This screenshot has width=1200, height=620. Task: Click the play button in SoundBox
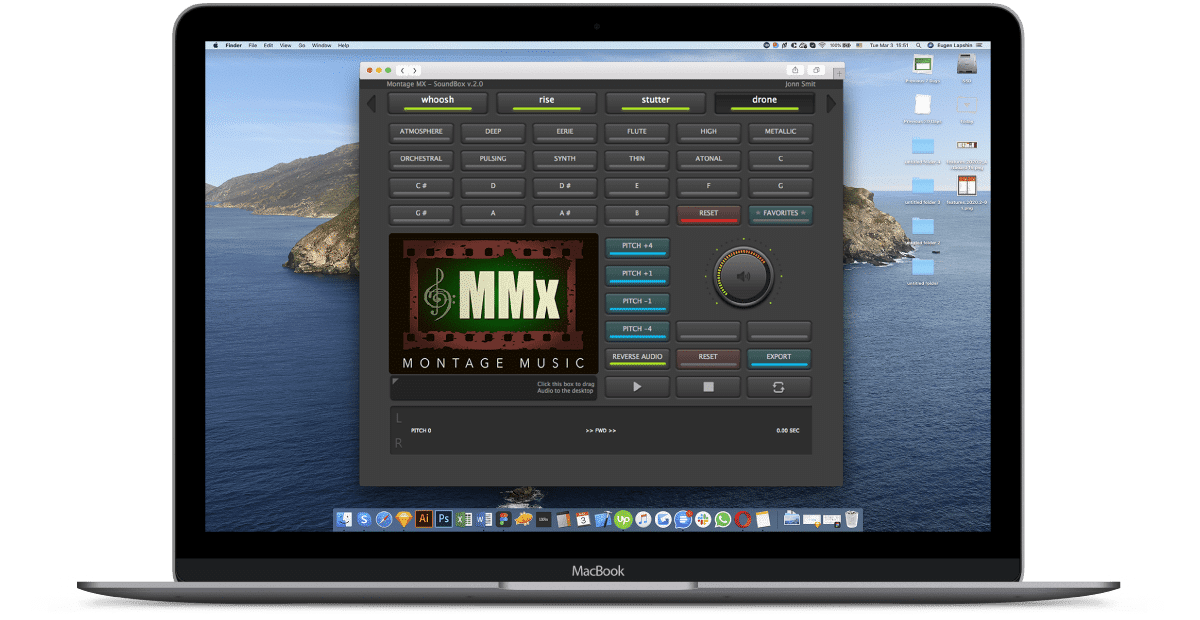coord(637,387)
